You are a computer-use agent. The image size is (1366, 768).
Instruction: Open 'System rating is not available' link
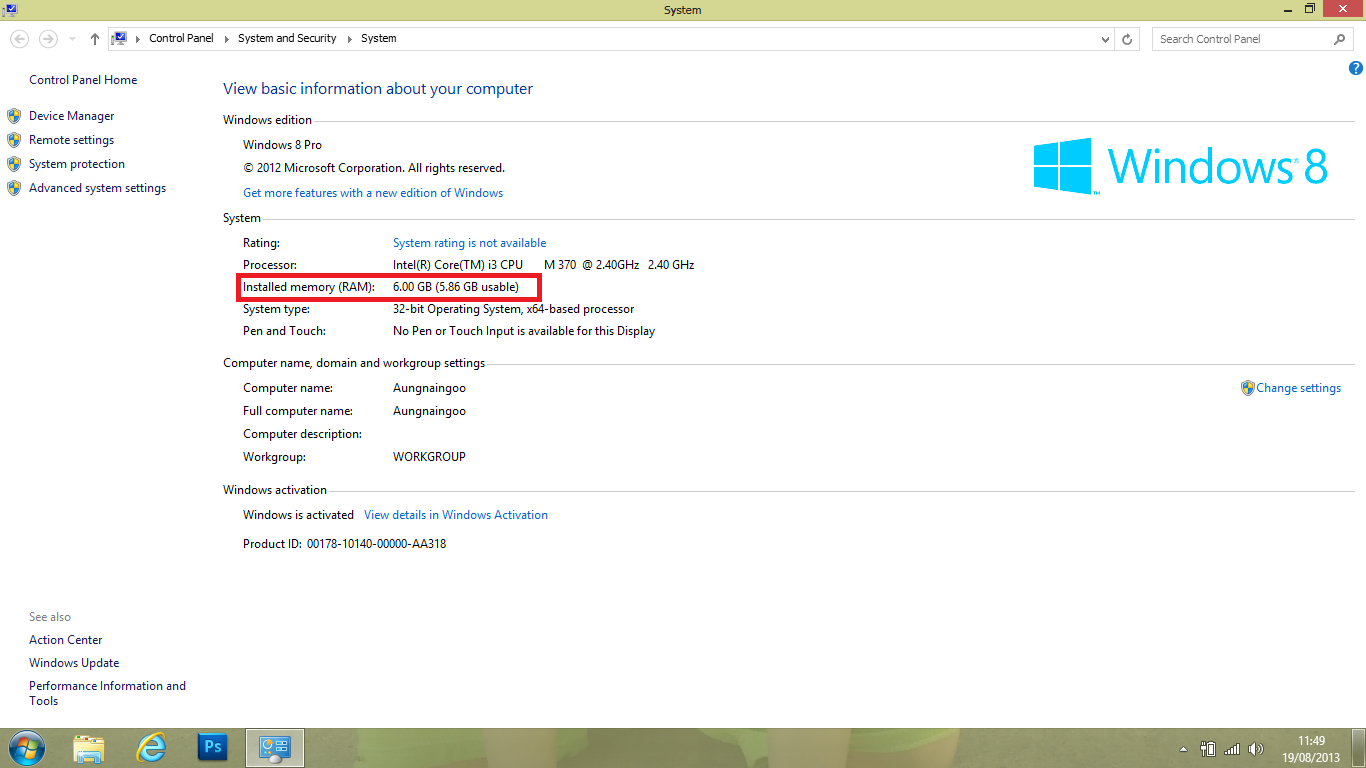[470, 243]
